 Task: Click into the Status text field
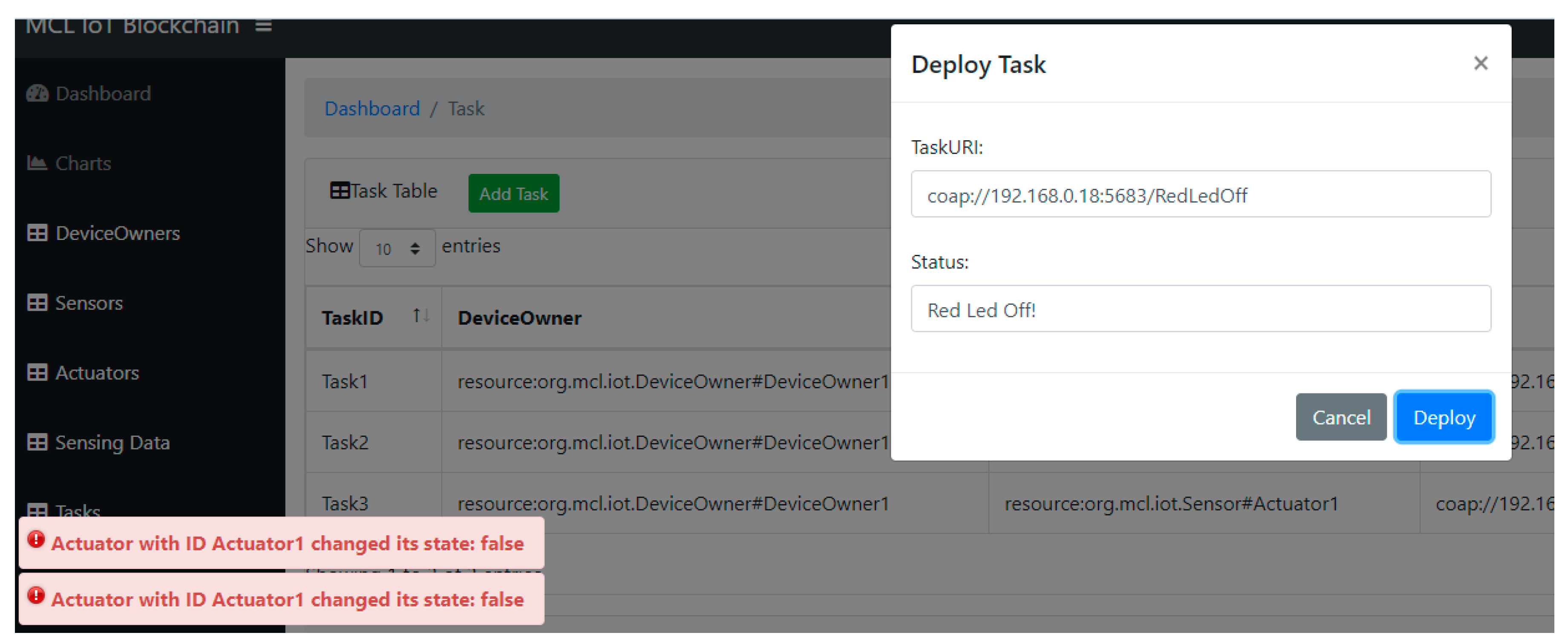pyautogui.click(x=1200, y=309)
